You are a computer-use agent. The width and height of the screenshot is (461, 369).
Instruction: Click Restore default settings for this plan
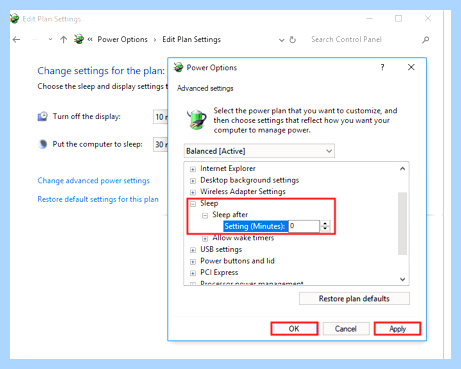coord(98,199)
